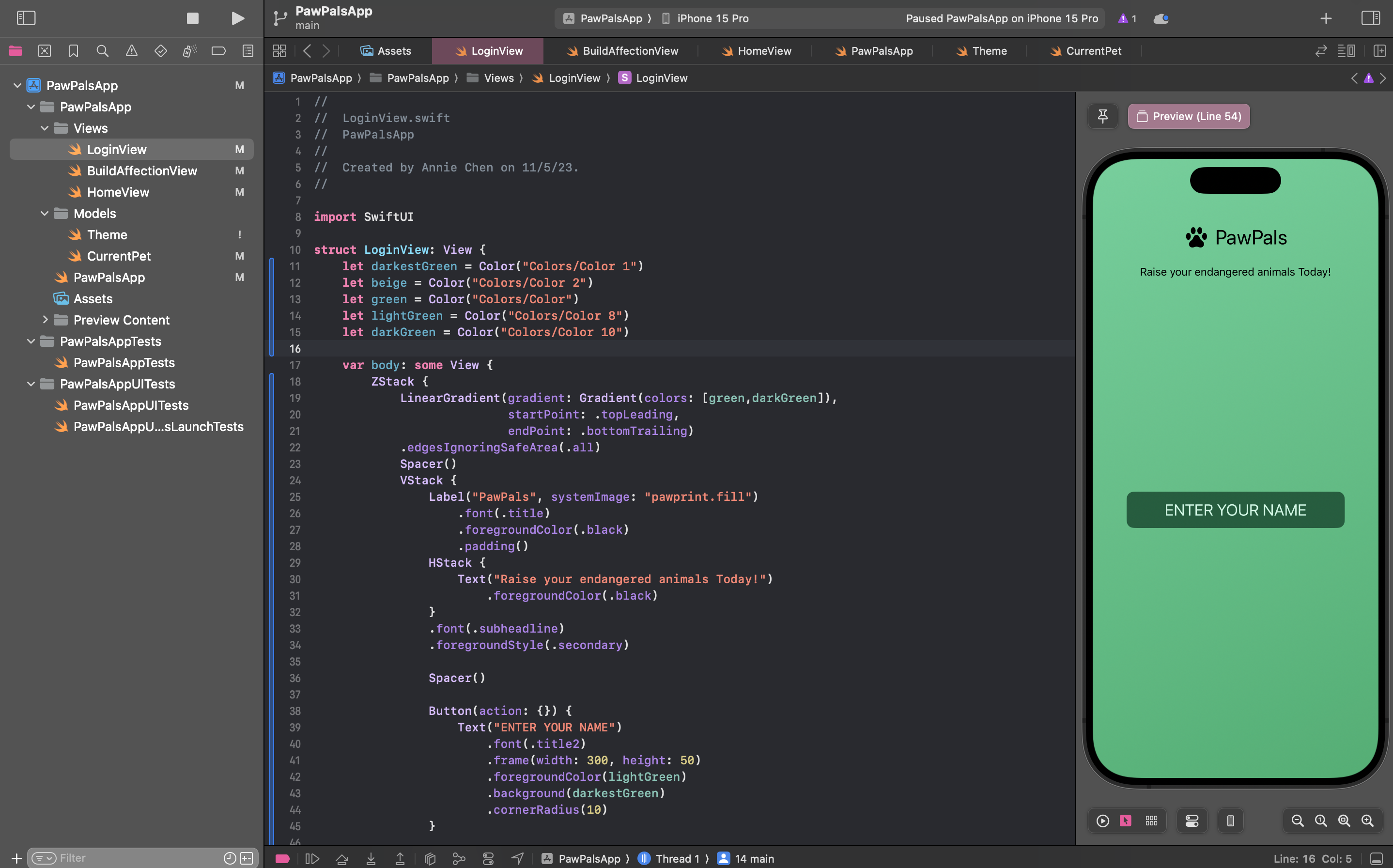Click the Preview (Line 54) button
This screenshot has height=868, width=1393.
[1189, 117]
